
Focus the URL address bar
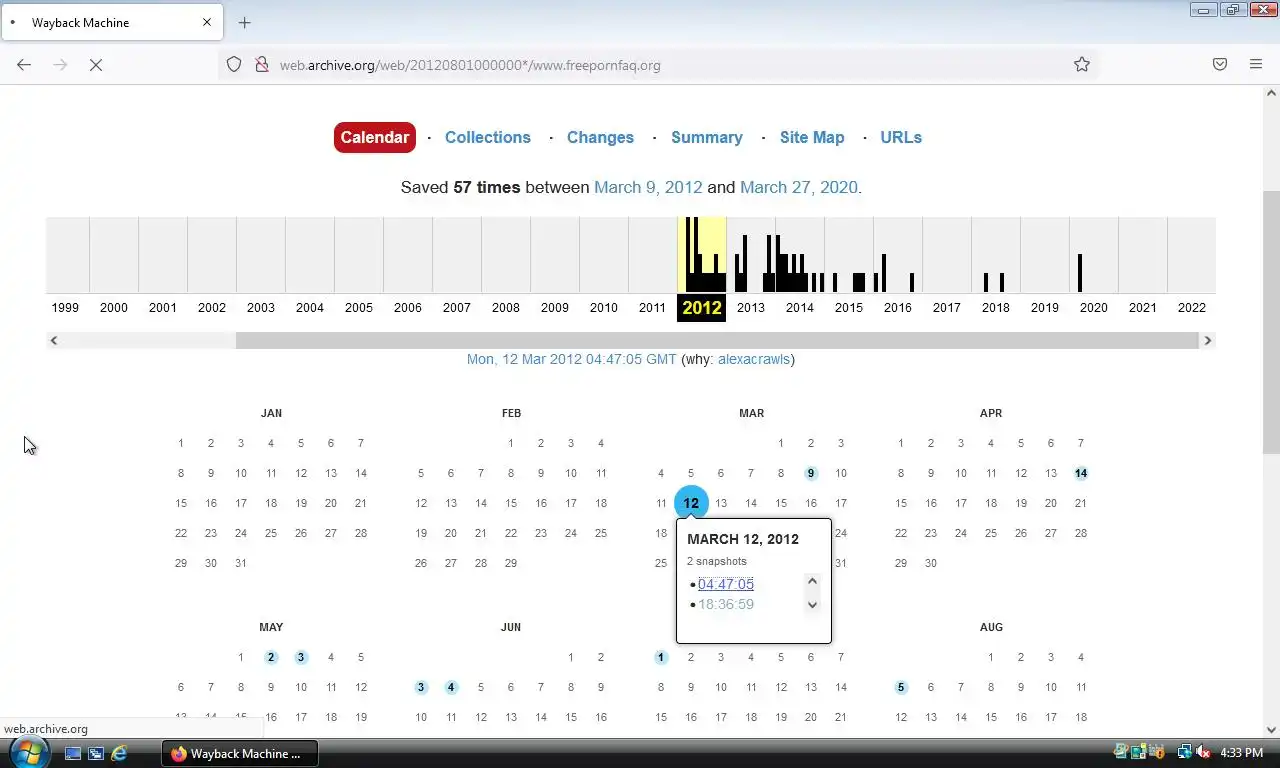(x=660, y=65)
